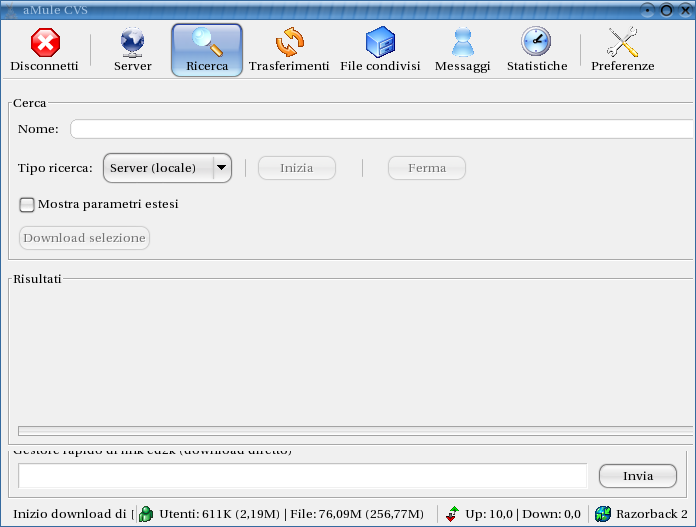Screen dimensions: 696x527
Task: Focus the Nome search text field
Action: click(380, 129)
